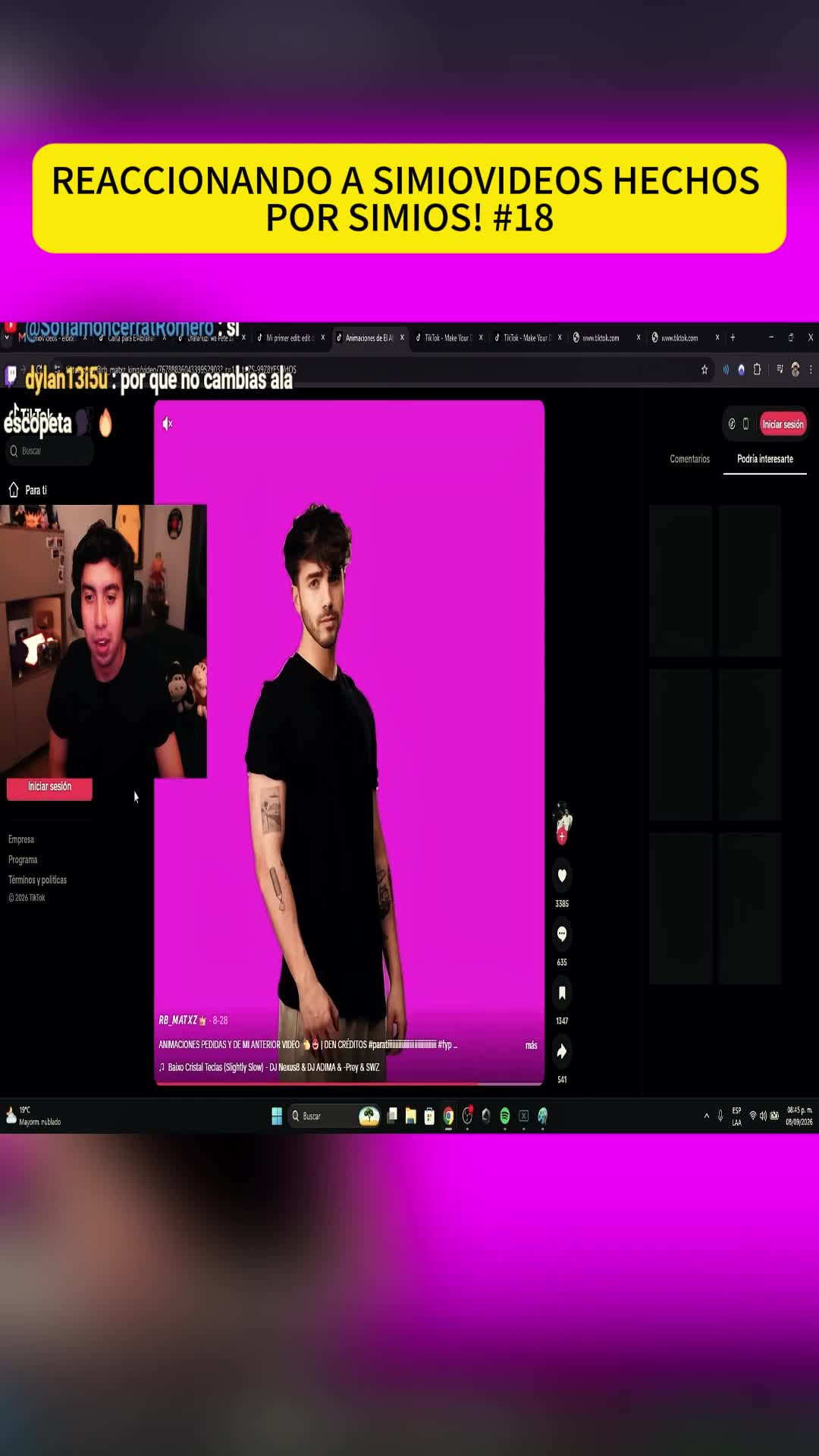The width and height of the screenshot is (819, 1456).
Task: Switch to Chrome in the taskbar
Action: (x=448, y=1116)
